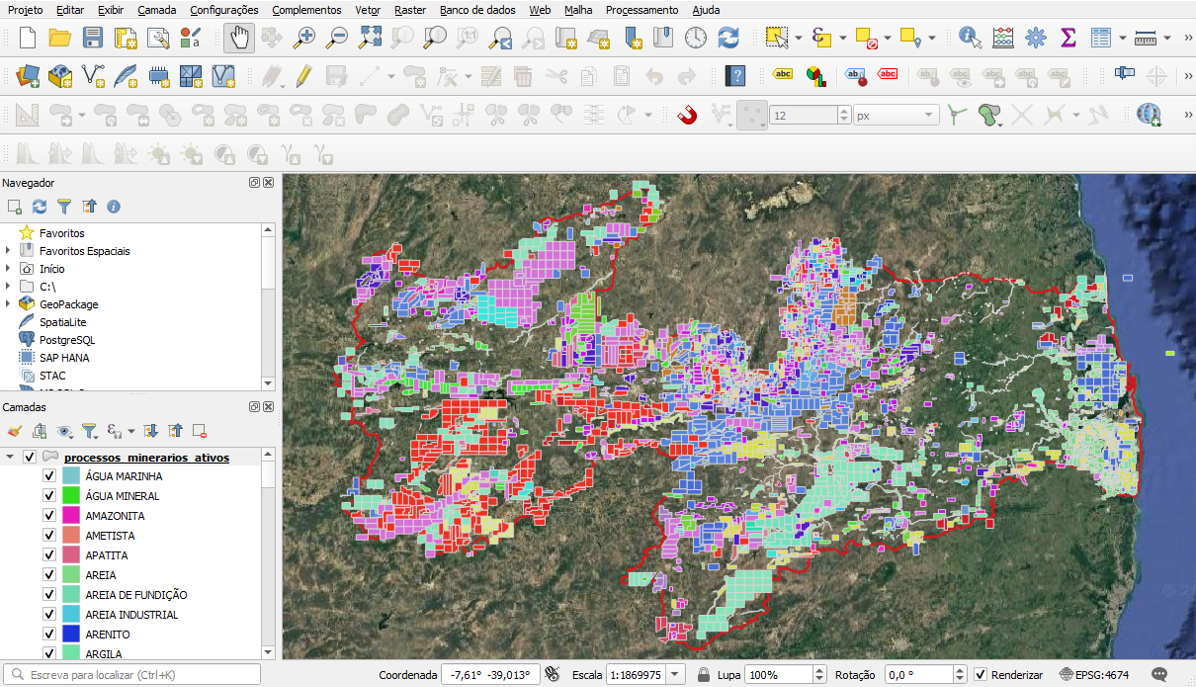Click the Refresh map canvas icon
This screenshot has width=1196, height=687.
click(728, 38)
